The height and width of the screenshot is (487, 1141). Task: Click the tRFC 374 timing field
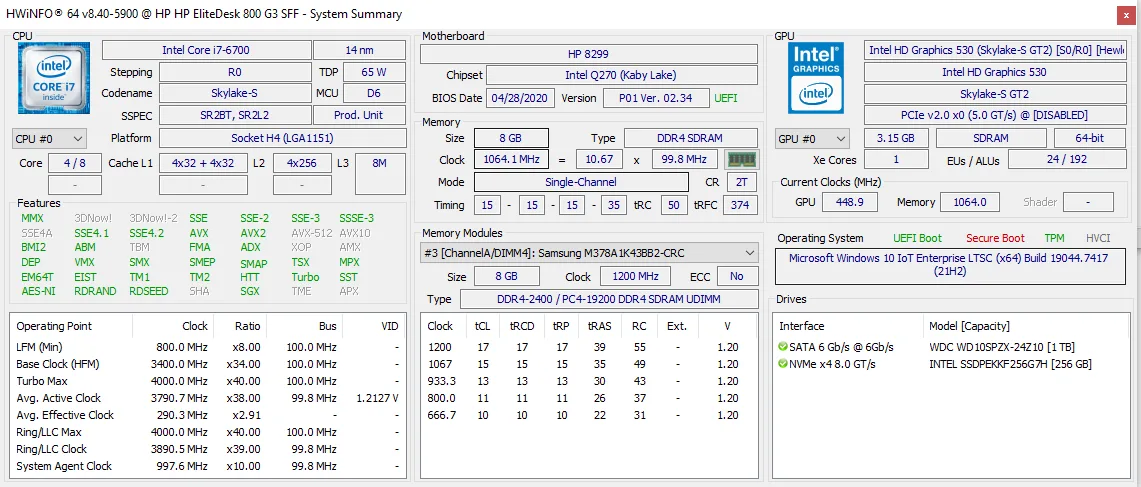pyautogui.click(x=740, y=205)
